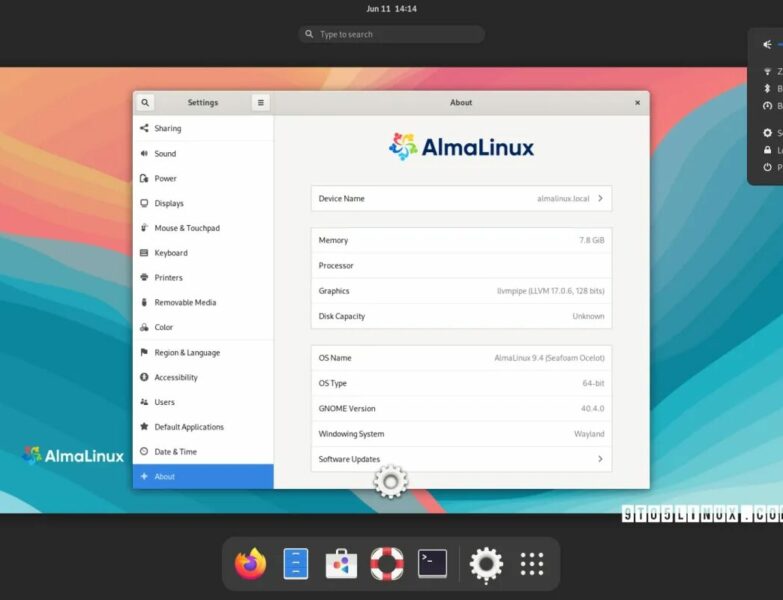Go to Accessibility settings
The image size is (783, 600).
pos(203,377)
